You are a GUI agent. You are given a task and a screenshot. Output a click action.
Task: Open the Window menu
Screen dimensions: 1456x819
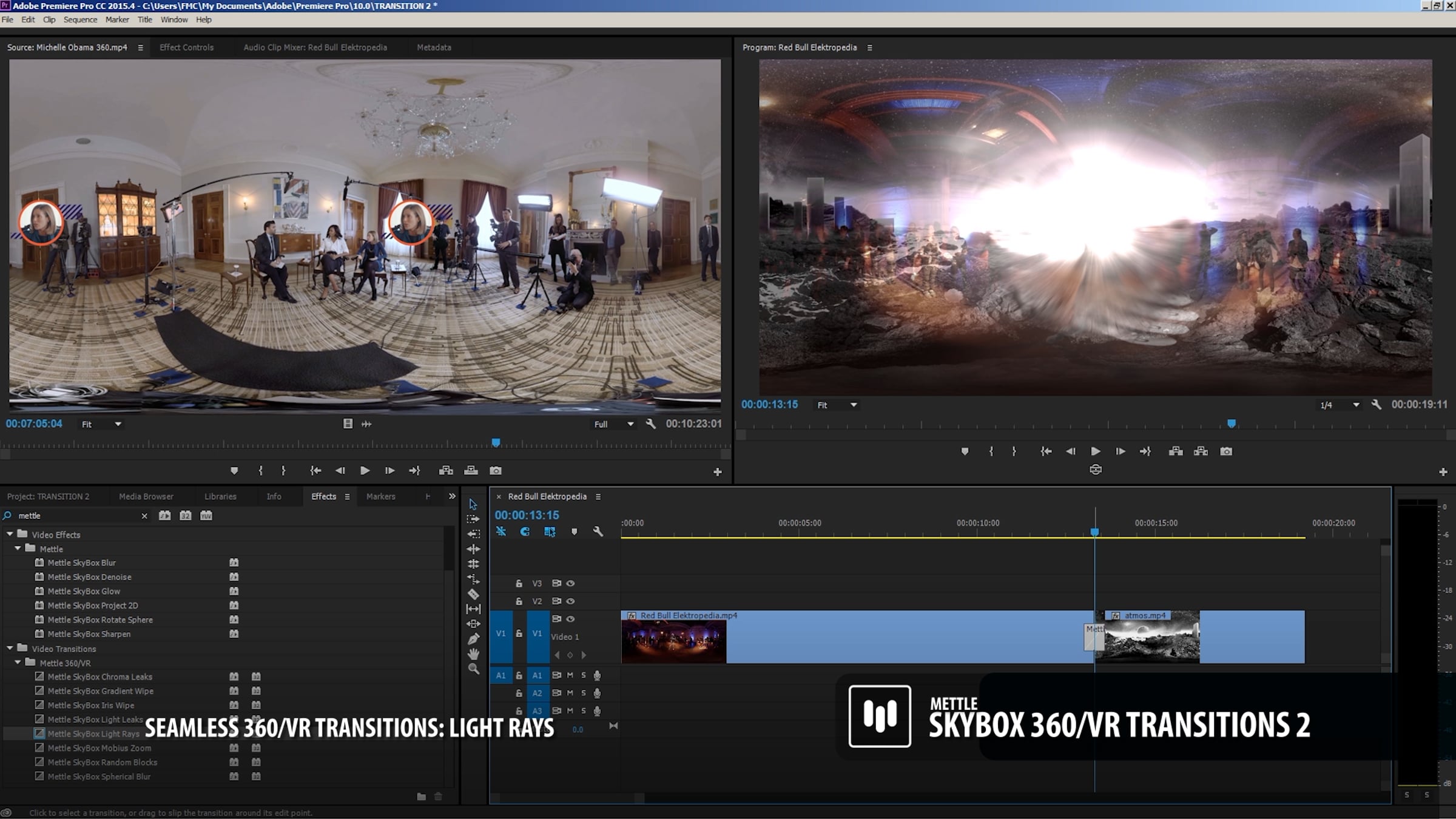(x=174, y=19)
